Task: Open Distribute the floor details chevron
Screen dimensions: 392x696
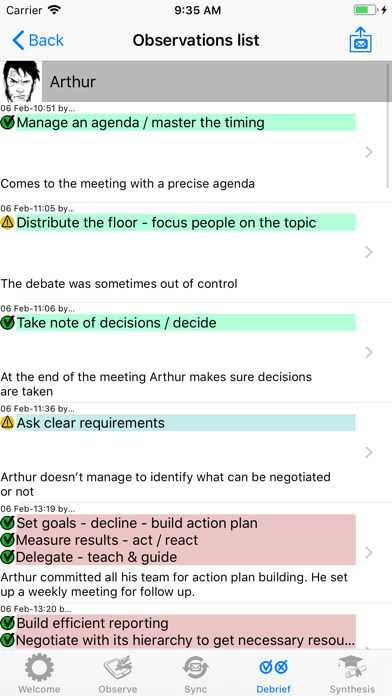Action: [368, 252]
